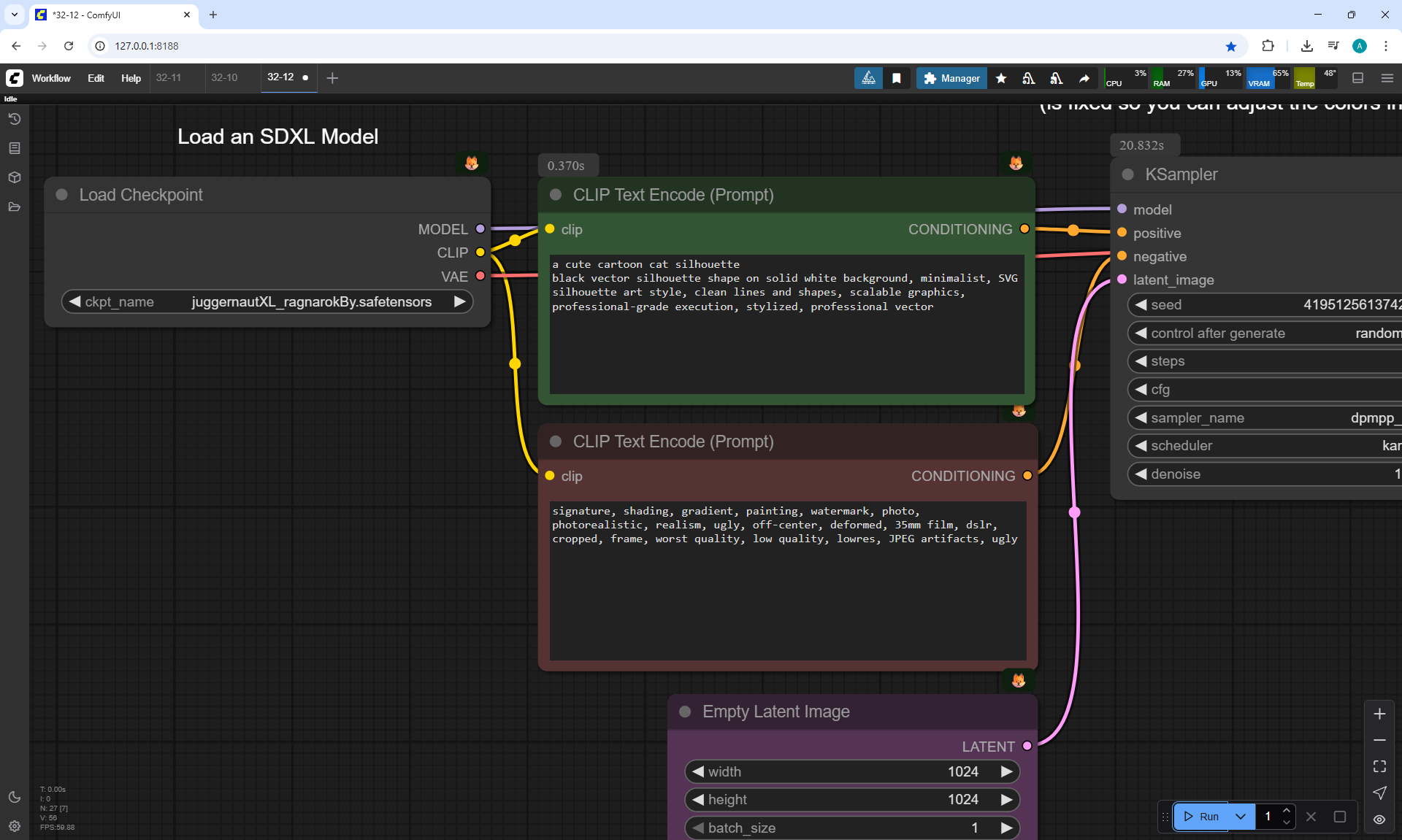This screenshot has width=1402, height=840.
Task: Click the bookmark icon in top toolbar
Action: (x=897, y=78)
